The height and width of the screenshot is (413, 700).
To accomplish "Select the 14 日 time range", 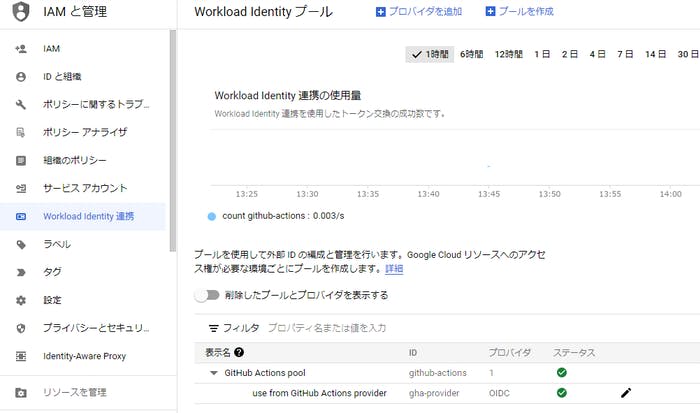I will pos(655,54).
